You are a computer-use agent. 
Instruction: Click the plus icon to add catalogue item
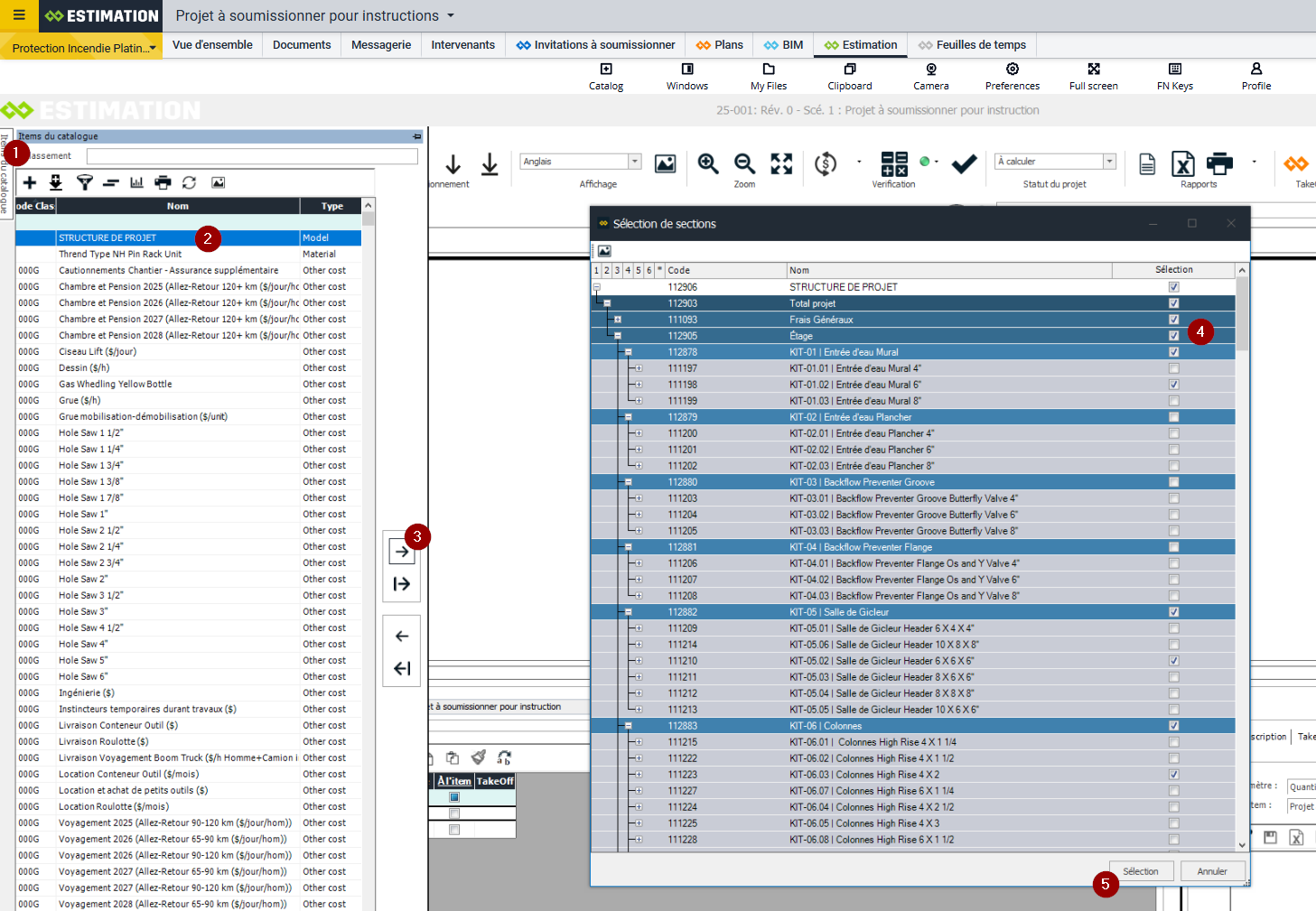[x=30, y=182]
